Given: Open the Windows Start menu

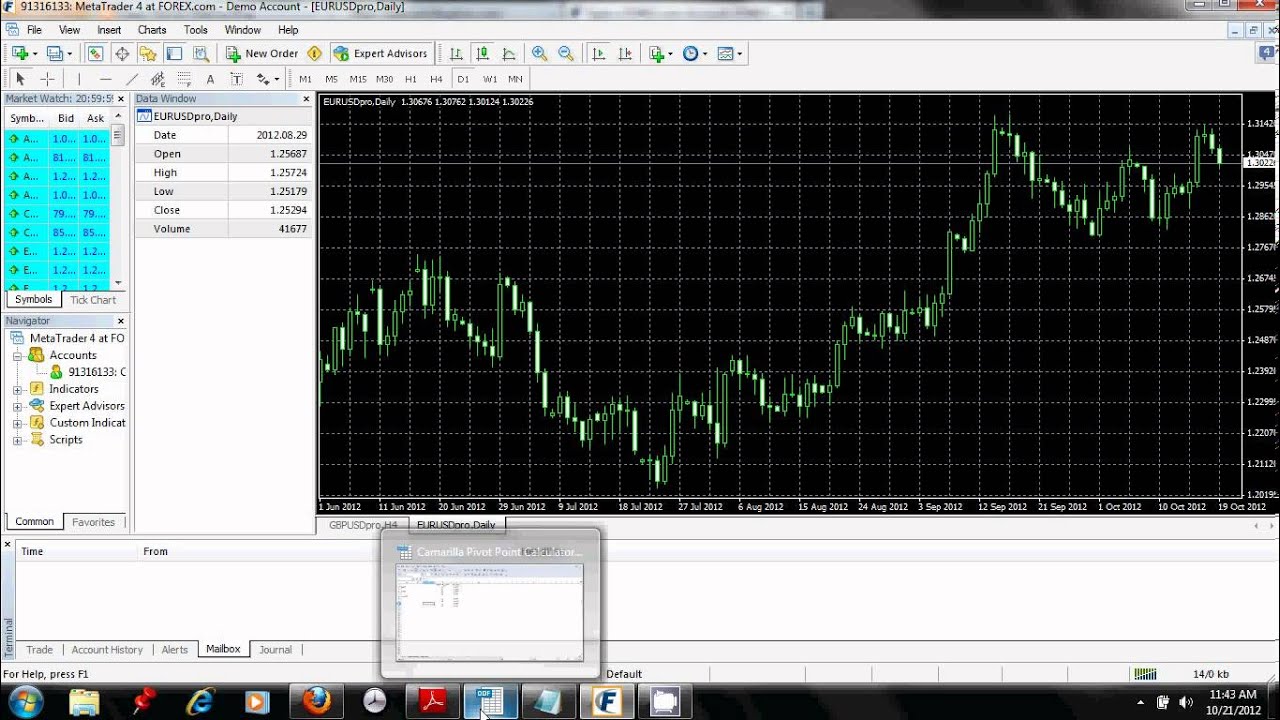Looking at the screenshot, I should [24, 700].
